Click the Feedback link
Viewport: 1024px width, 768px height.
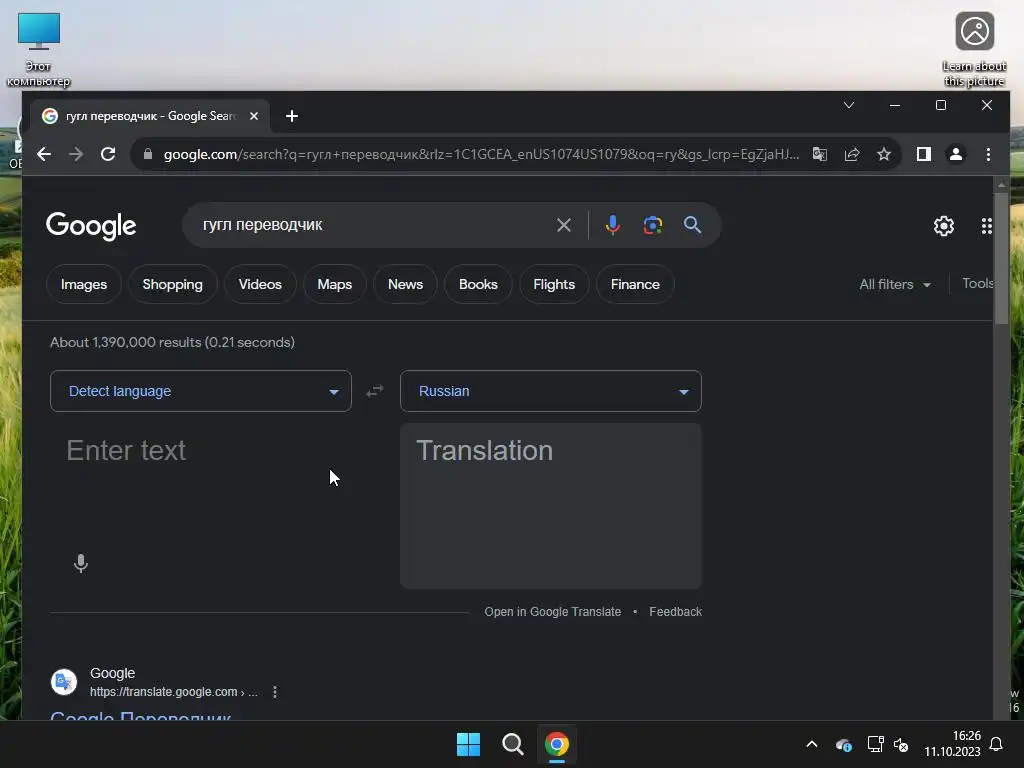[675, 612]
